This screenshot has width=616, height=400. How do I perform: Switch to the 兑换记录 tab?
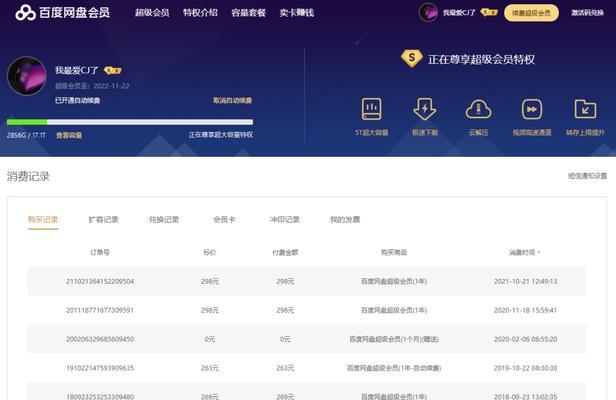164,220
